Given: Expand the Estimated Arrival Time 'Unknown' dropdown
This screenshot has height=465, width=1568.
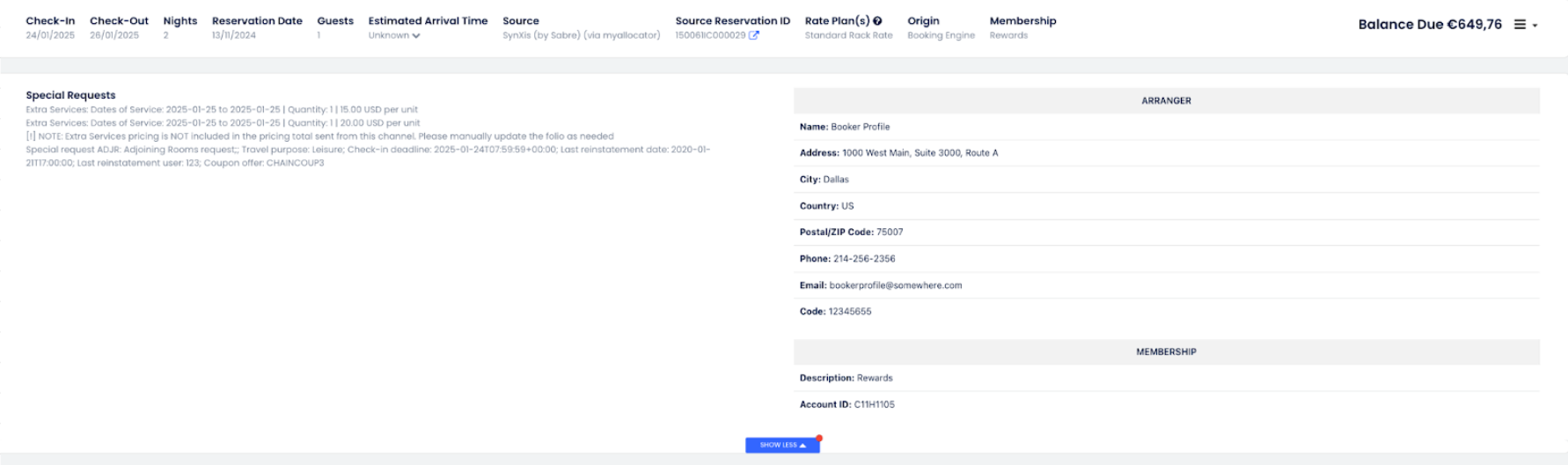Looking at the screenshot, I should click(x=394, y=35).
